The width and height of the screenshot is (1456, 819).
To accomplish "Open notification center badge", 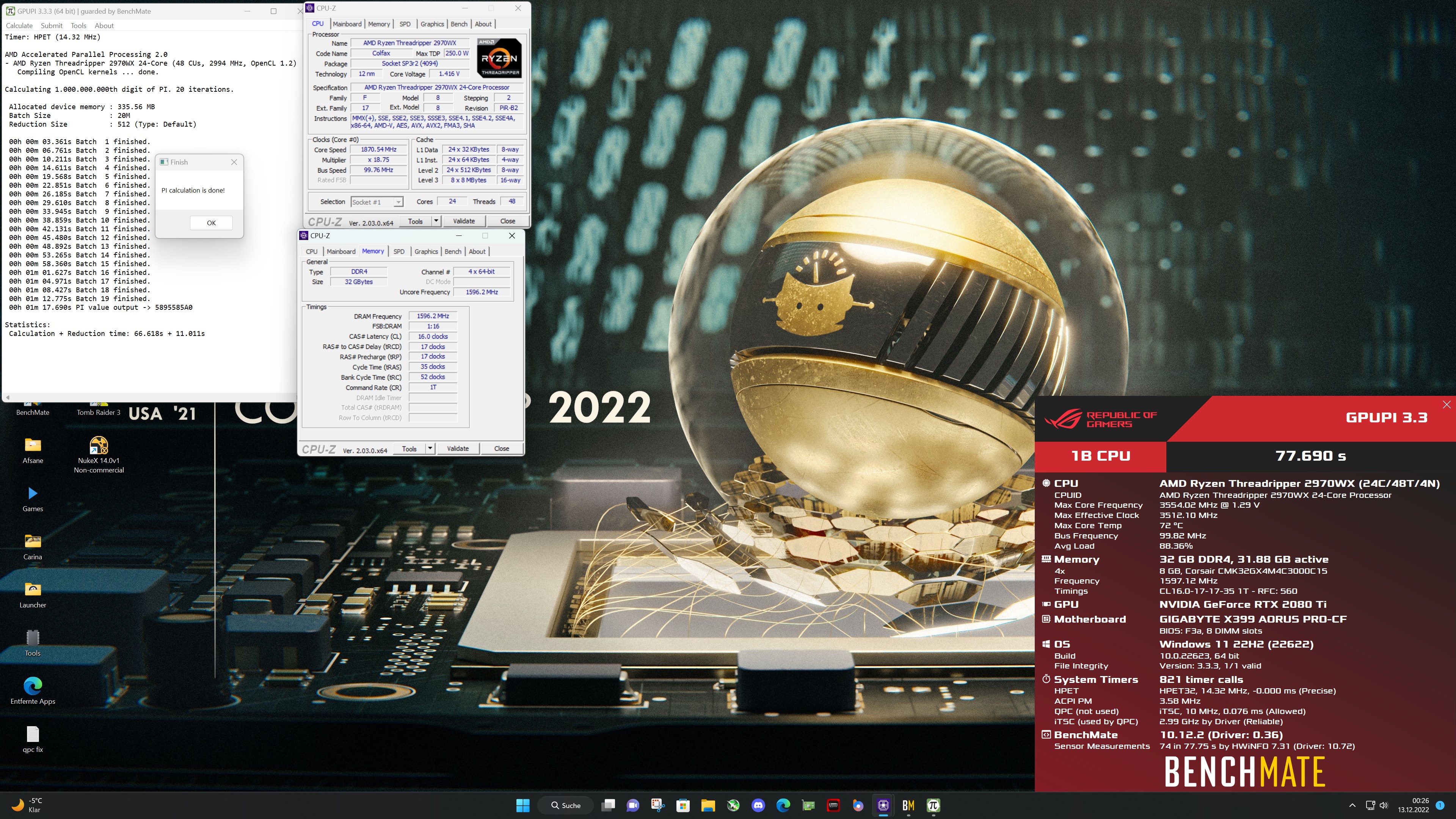I will tap(1440, 805).
